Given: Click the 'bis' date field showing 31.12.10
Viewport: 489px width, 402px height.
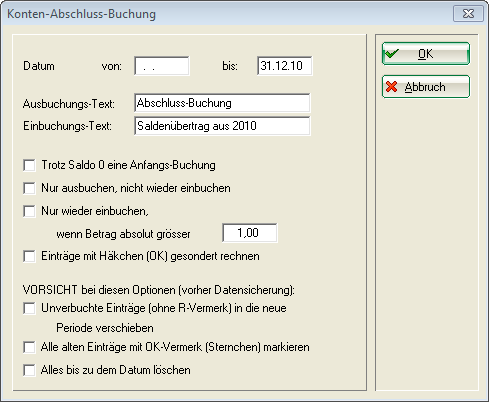Looking at the screenshot, I should click(x=285, y=66).
